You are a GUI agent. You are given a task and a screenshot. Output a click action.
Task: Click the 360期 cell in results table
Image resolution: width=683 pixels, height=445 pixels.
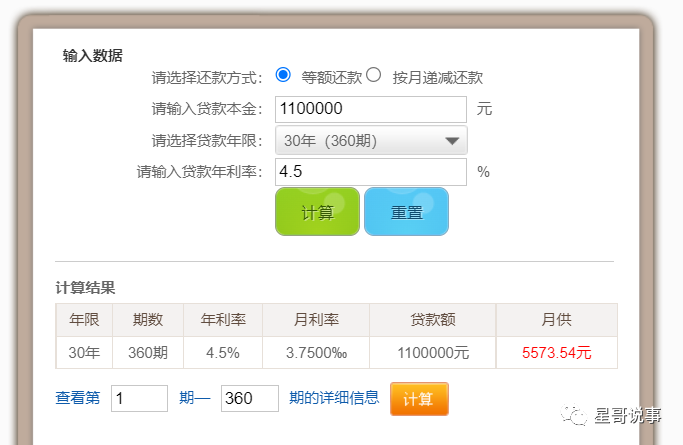coord(148,353)
